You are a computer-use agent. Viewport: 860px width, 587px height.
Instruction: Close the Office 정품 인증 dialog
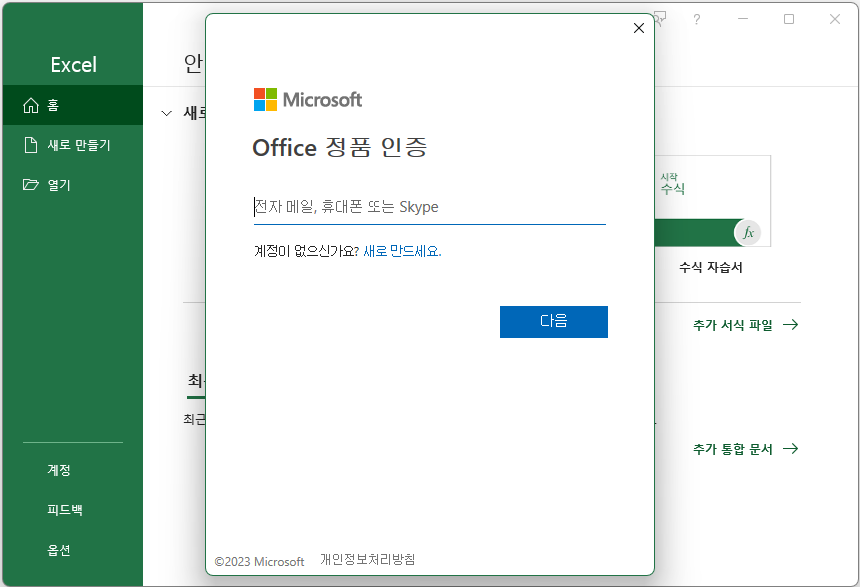[638, 28]
